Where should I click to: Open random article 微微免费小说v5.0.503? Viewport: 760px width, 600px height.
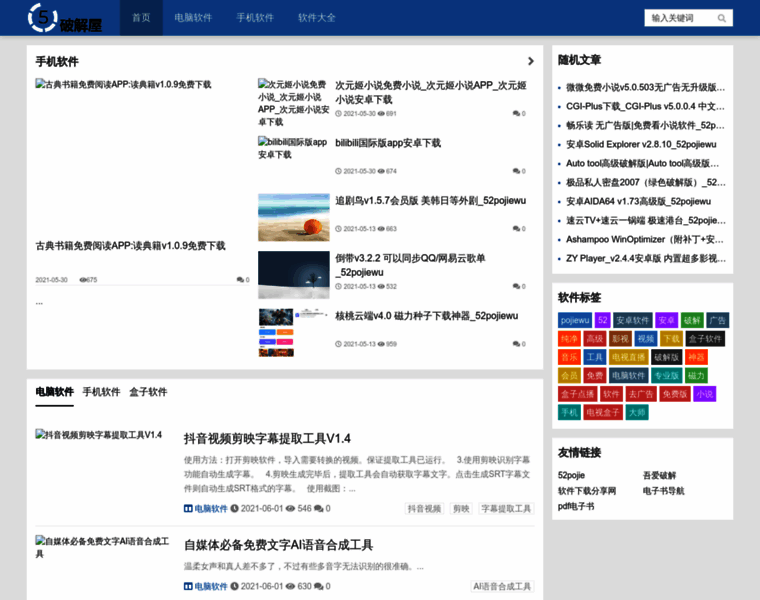(x=646, y=87)
